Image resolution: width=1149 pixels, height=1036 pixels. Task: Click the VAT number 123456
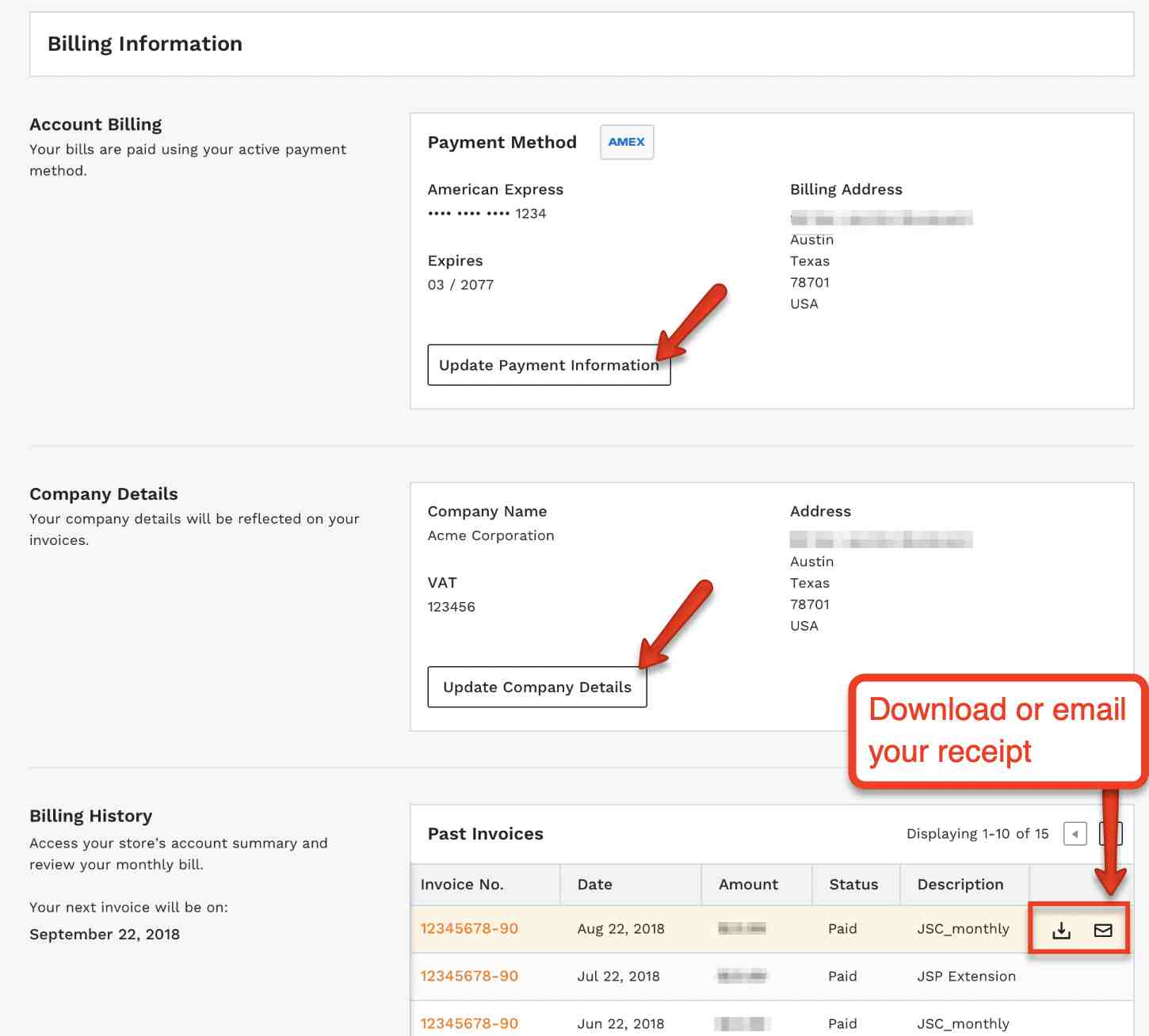[451, 607]
